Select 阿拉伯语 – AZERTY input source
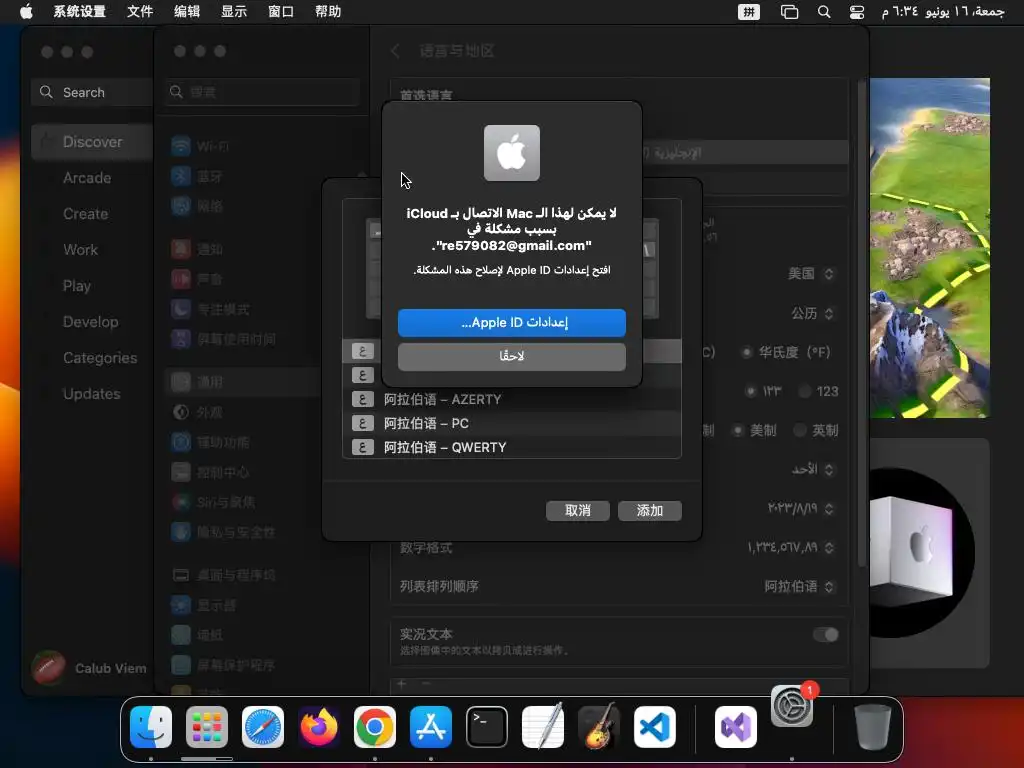Image resolution: width=1024 pixels, height=768 pixels. (x=511, y=399)
